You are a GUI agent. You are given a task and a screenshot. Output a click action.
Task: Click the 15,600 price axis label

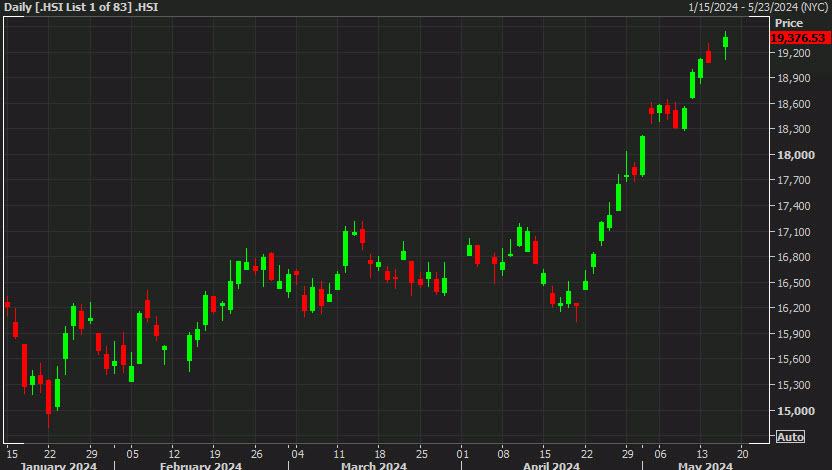(794, 359)
